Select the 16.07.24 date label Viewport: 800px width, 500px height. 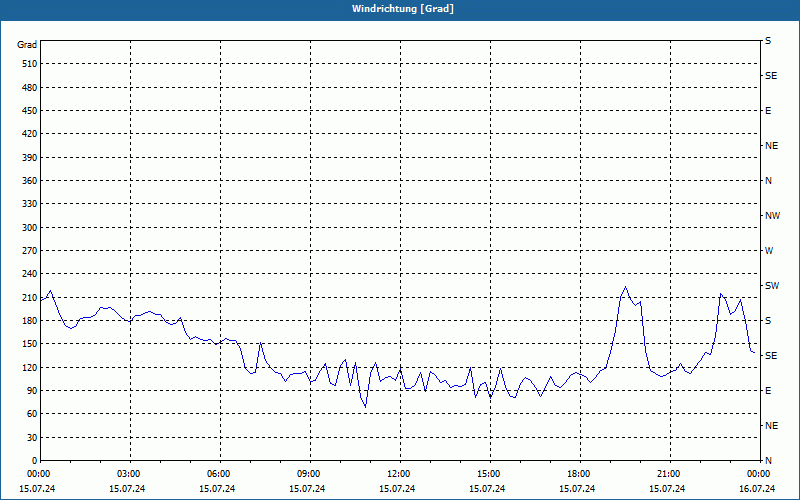click(757, 489)
